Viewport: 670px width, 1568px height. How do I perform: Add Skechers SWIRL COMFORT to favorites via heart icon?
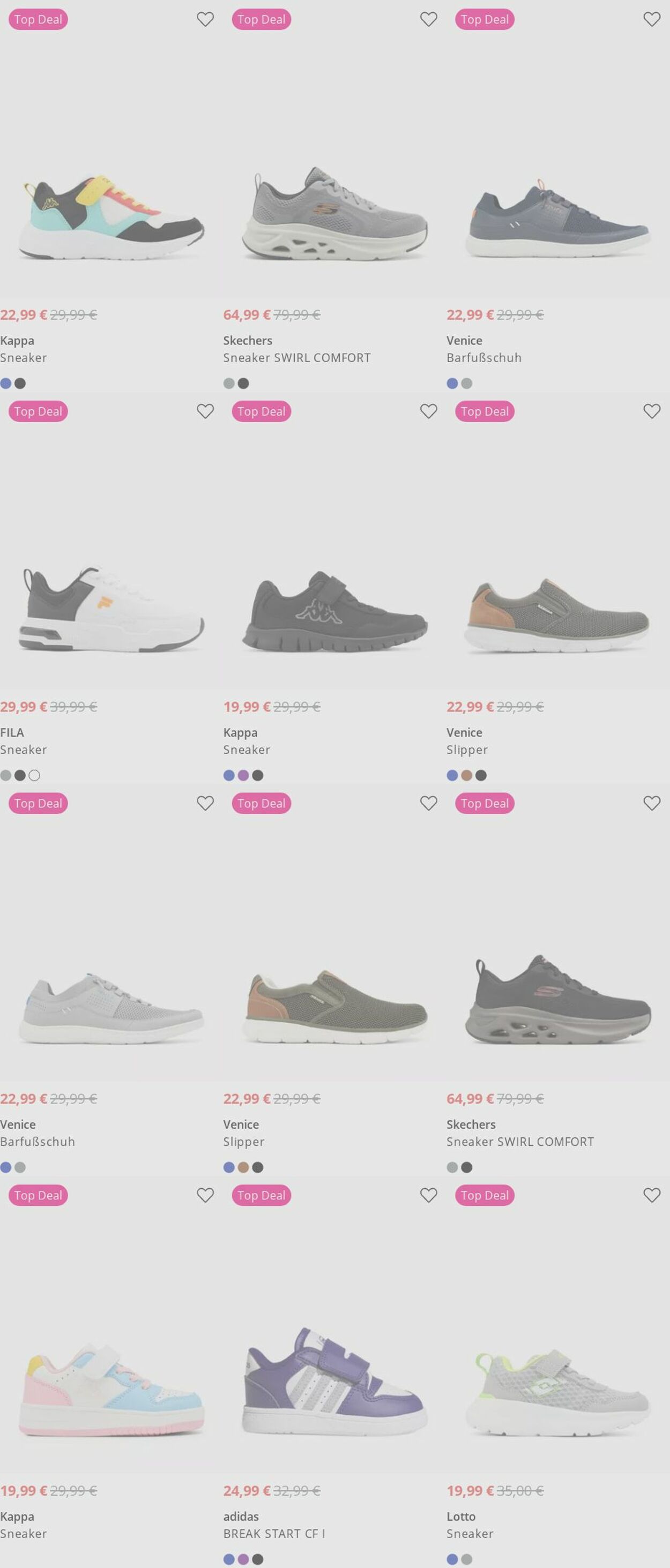point(428,19)
